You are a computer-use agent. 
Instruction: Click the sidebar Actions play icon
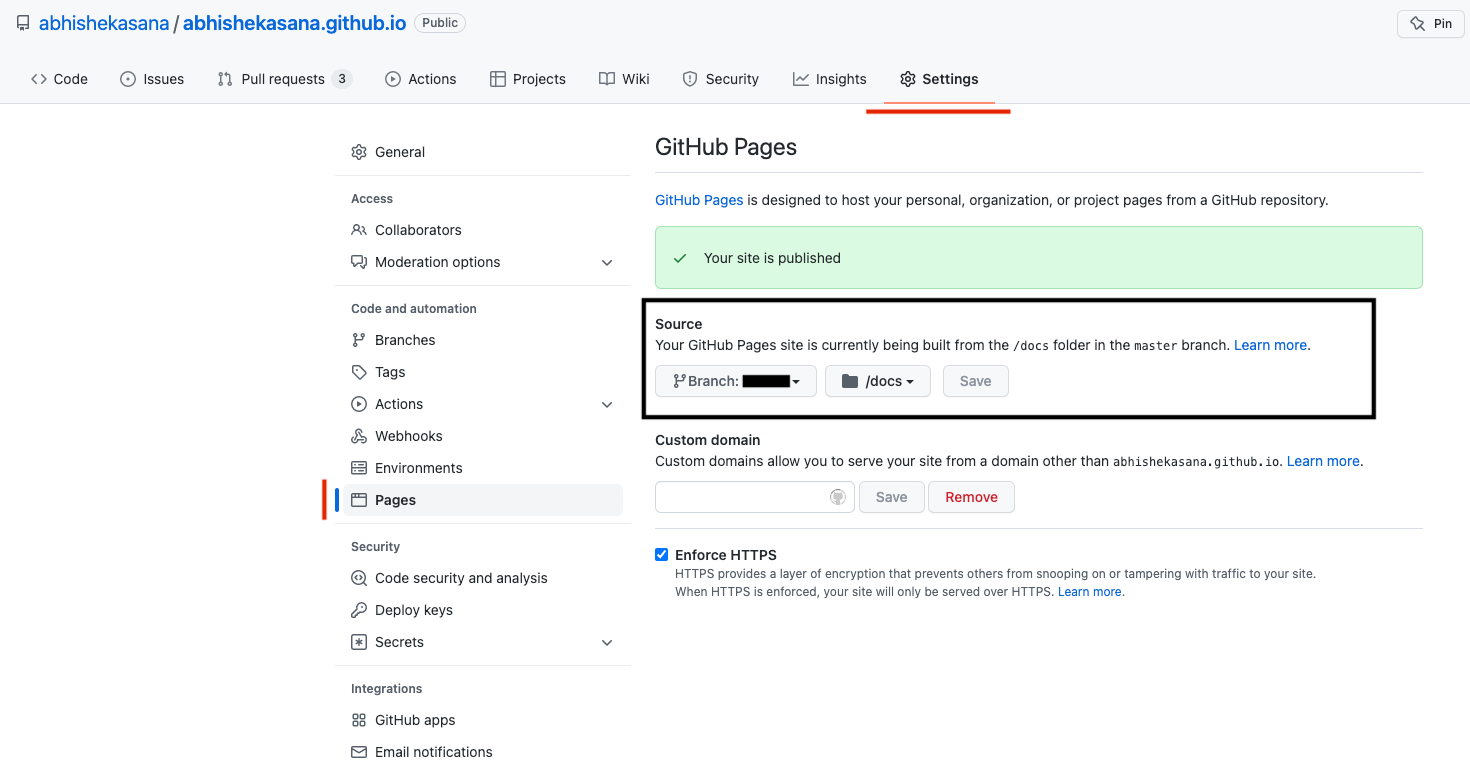pos(359,404)
